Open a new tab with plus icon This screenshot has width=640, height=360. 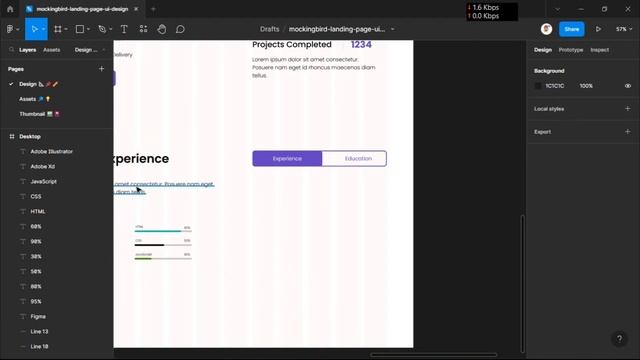[153, 9]
